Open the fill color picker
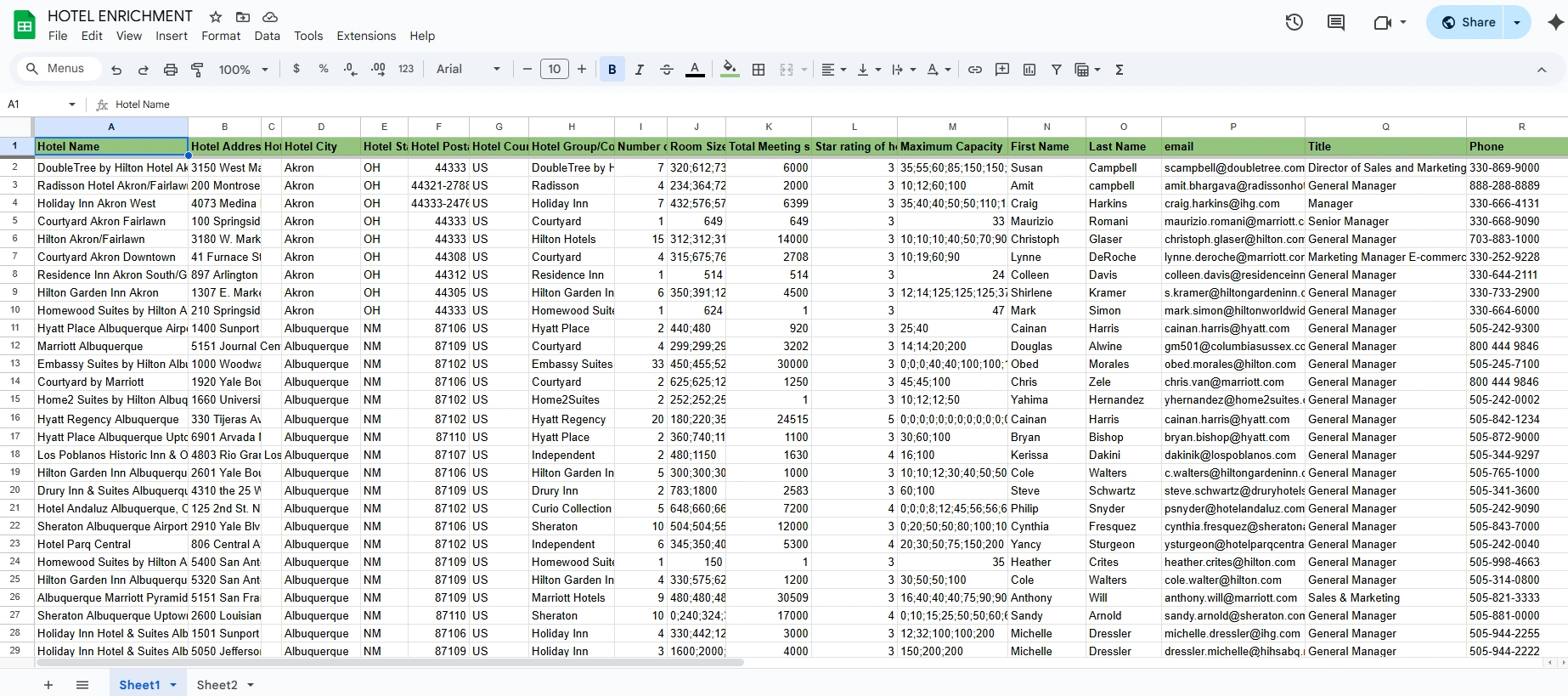Screen dimensions: 1568x696 coord(730,70)
